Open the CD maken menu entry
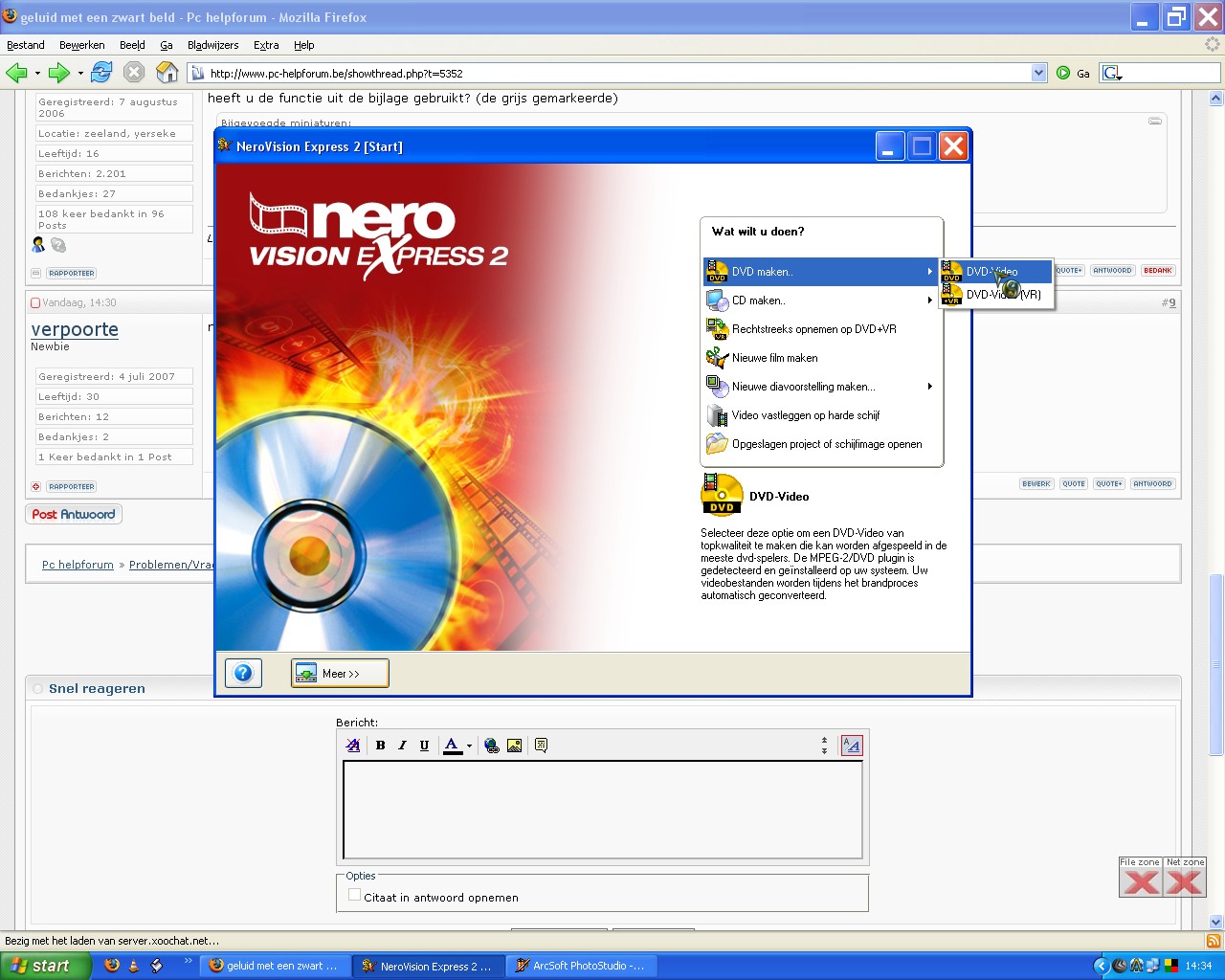Screen dimensions: 1225x980 820,301
